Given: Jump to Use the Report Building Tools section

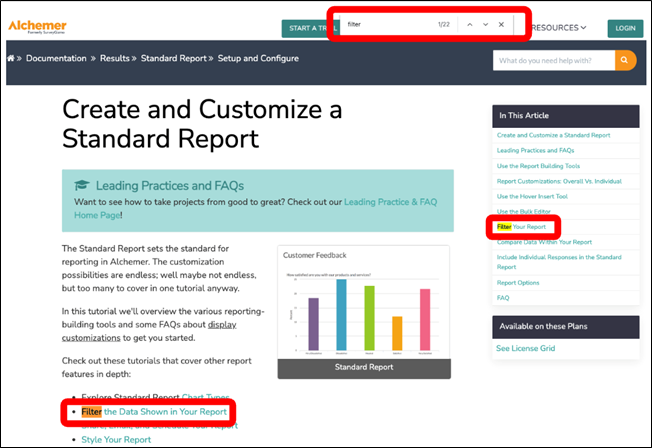Looking at the screenshot, I should 538,166.
